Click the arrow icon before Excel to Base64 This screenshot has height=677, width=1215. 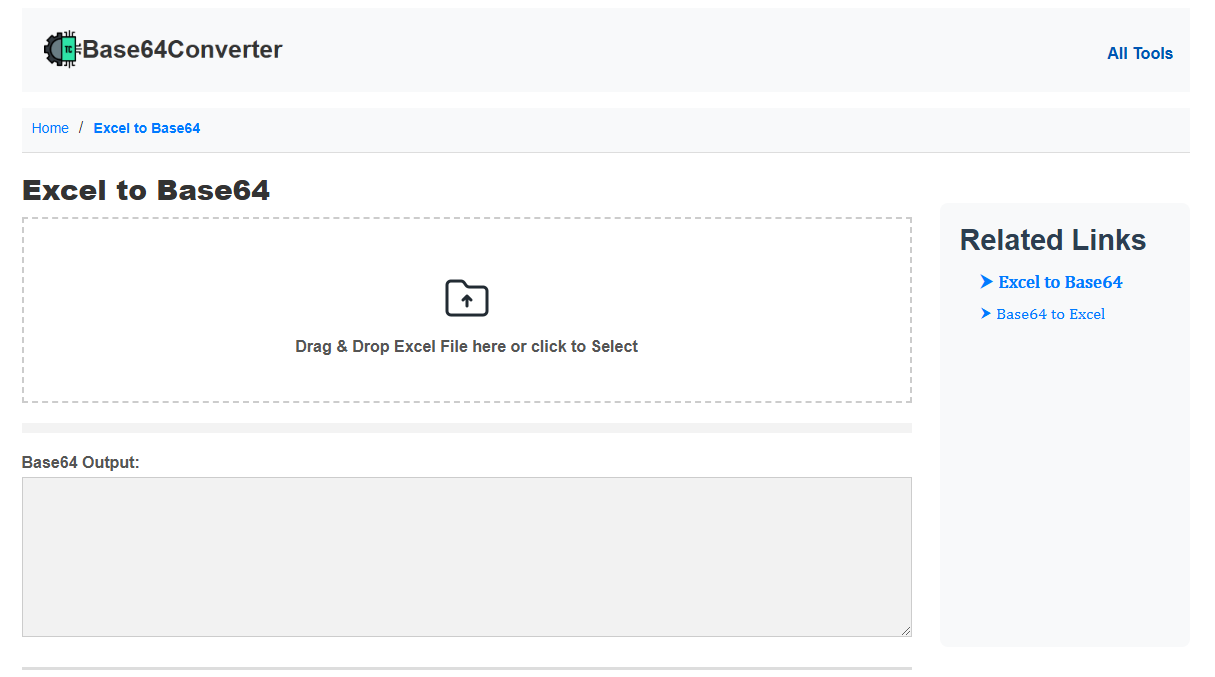[x=986, y=282]
